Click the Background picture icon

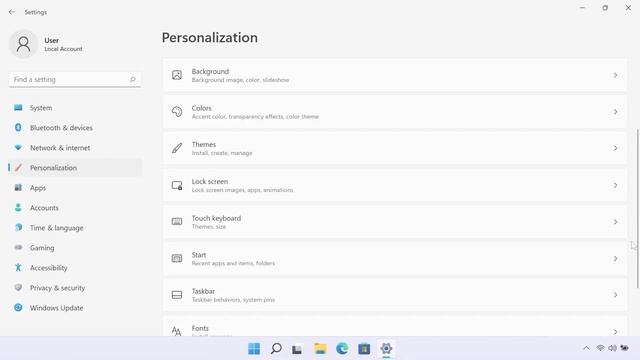[x=177, y=75]
